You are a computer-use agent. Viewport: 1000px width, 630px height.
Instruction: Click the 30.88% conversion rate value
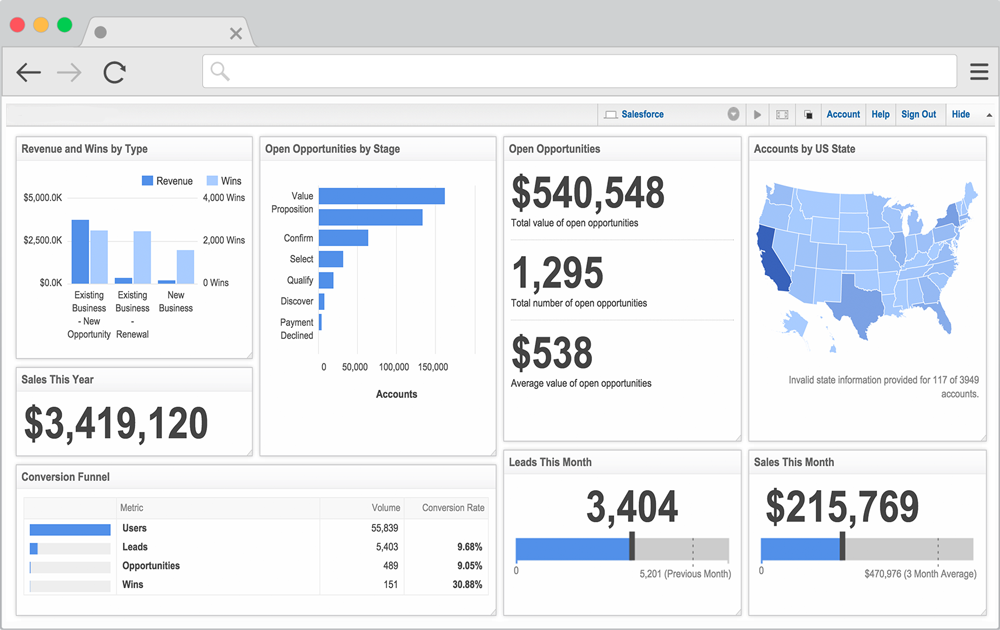pyautogui.click(x=467, y=584)
